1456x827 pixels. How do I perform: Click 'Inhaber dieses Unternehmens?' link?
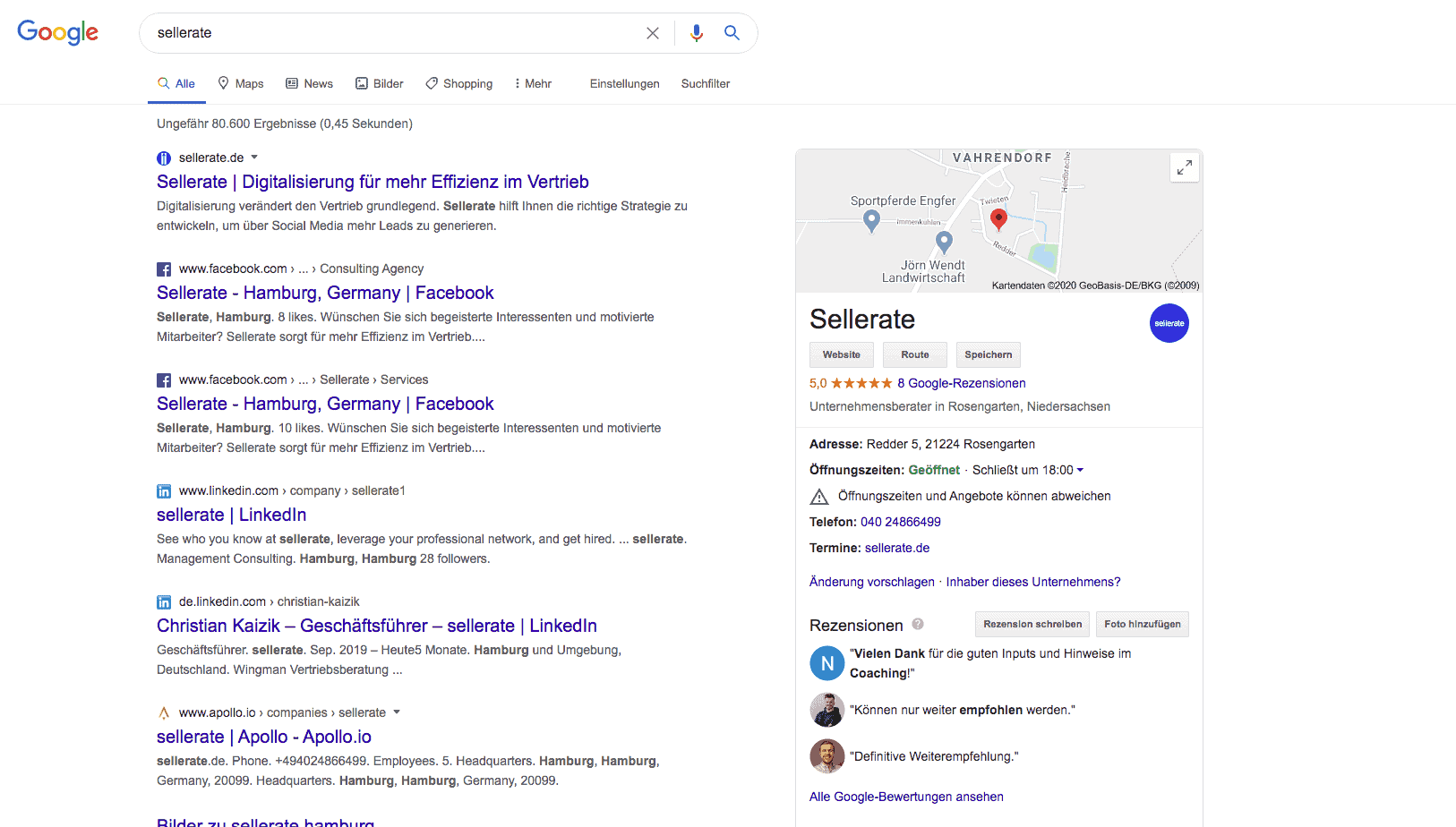coord(1033,582)
